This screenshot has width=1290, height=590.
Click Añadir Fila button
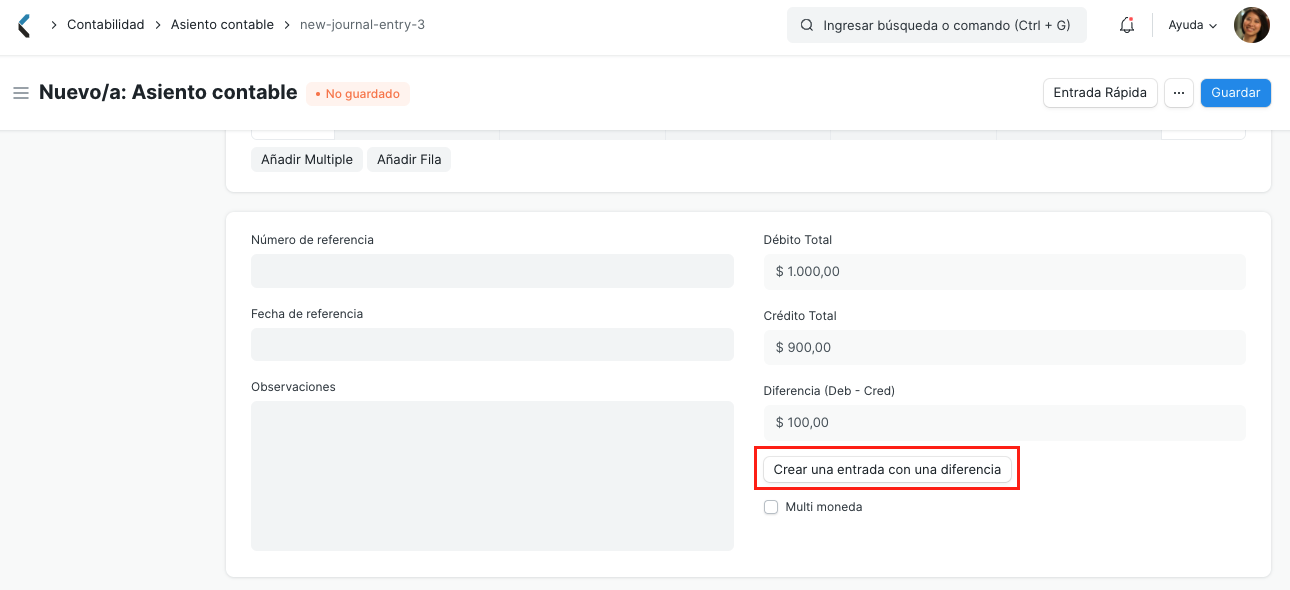point(409,160)
